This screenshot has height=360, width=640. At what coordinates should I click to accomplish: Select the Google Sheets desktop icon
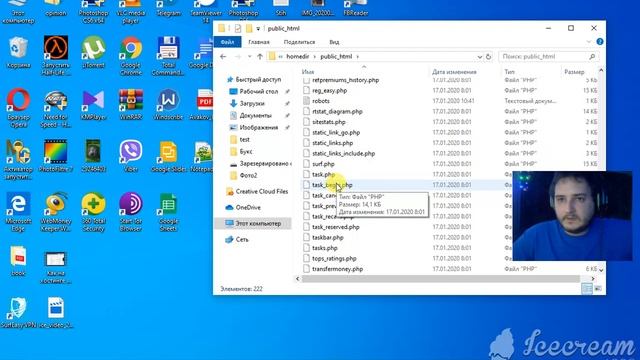click(x=168, y=212)
